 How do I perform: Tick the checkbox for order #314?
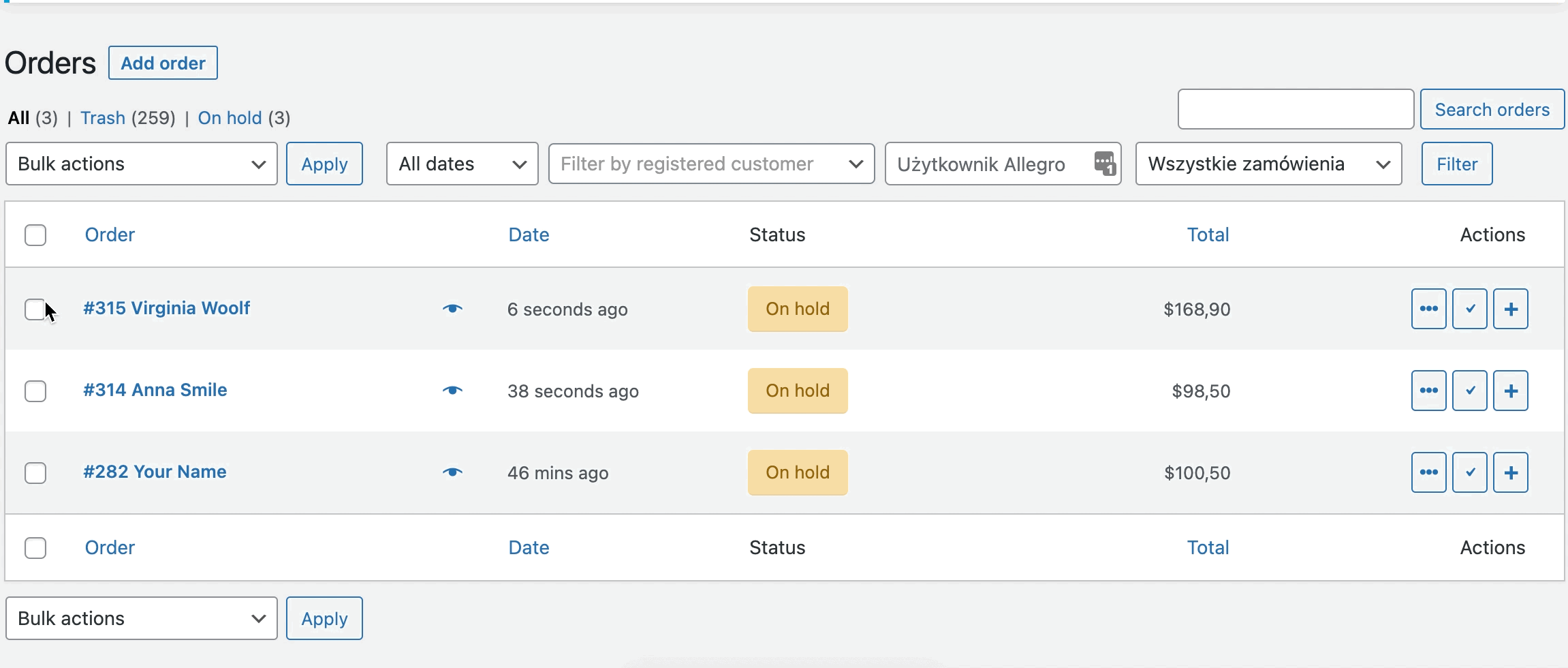pyautogui.click(x=35, y=391)
